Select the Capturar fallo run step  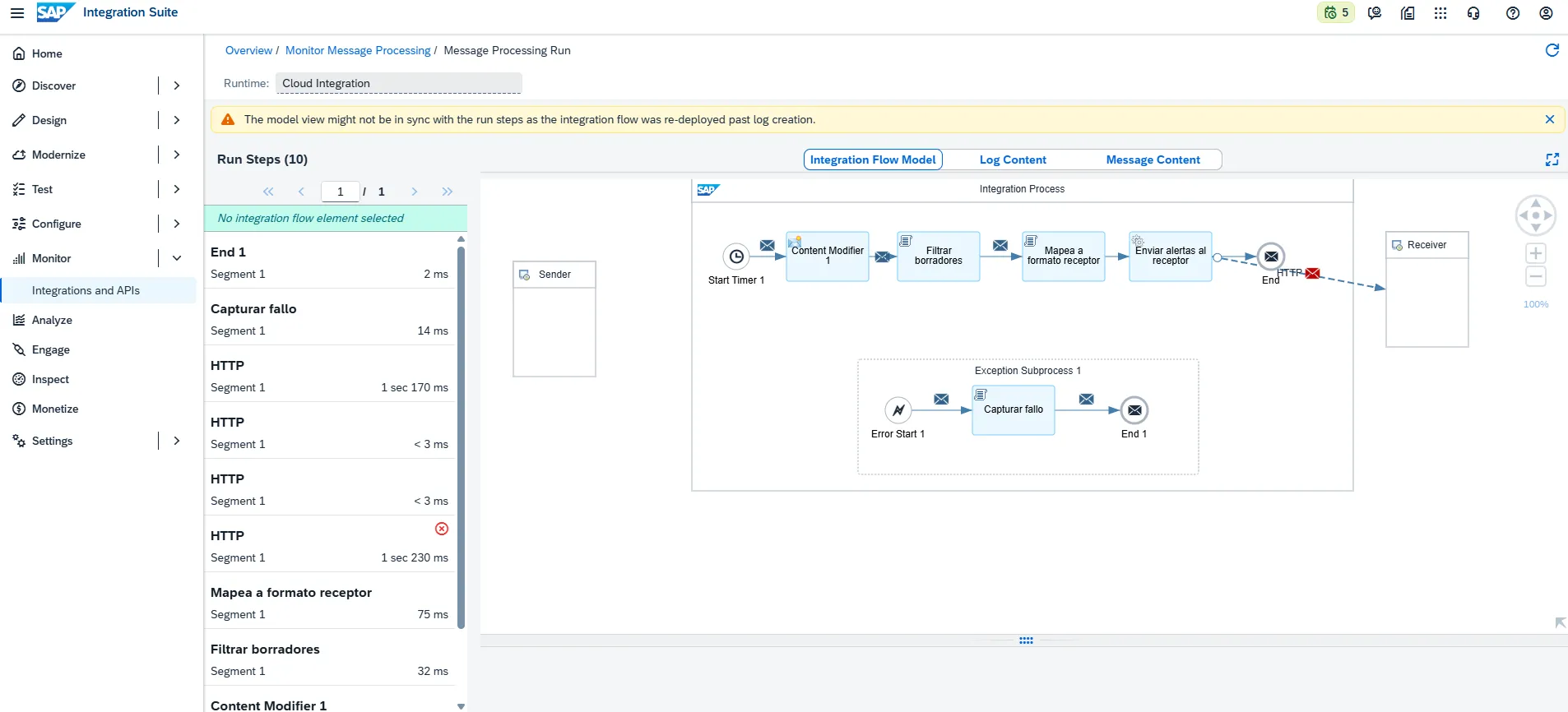click(329, 319)
